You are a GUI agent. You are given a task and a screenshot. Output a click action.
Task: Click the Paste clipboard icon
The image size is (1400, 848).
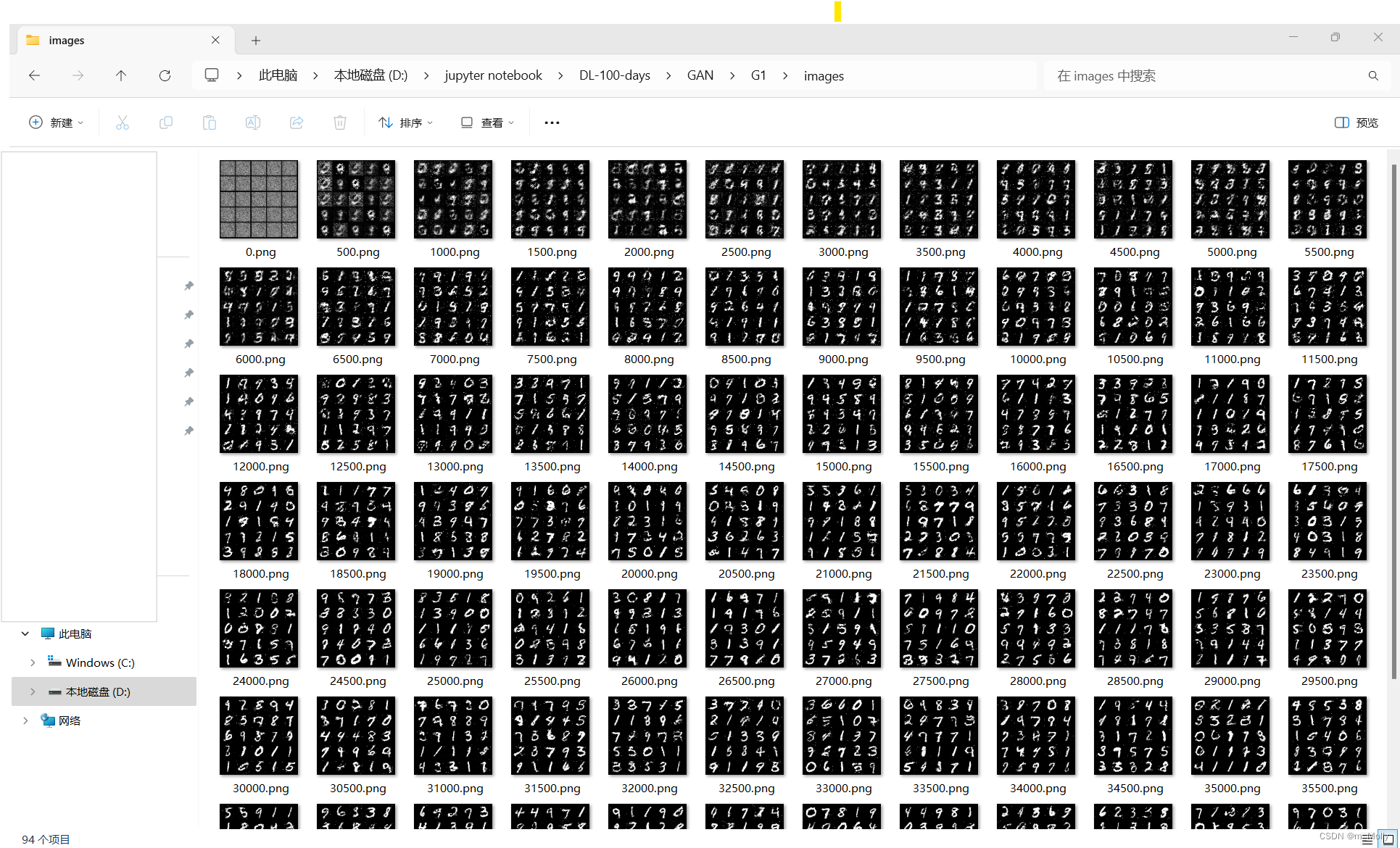(210, 122)
